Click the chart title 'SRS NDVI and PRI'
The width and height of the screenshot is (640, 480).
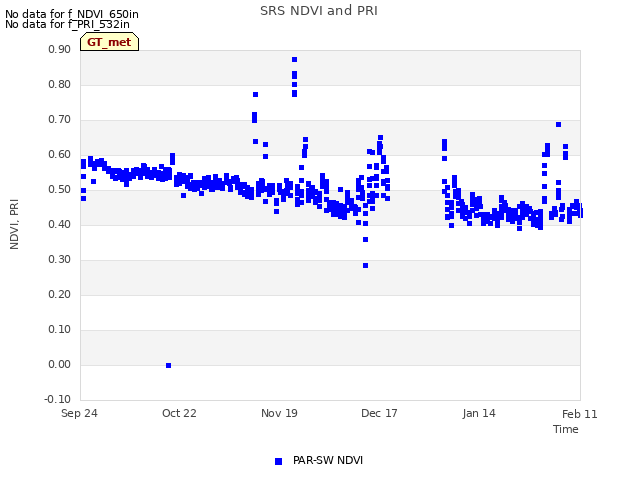pos(319,11)
